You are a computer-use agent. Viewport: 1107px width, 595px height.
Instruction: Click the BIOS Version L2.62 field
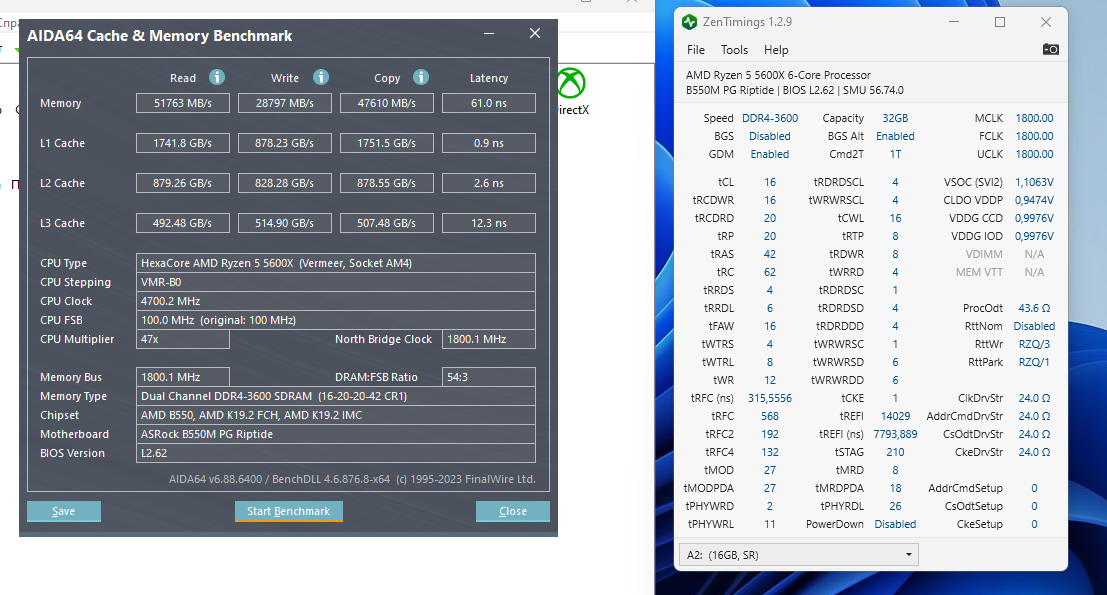335,454
